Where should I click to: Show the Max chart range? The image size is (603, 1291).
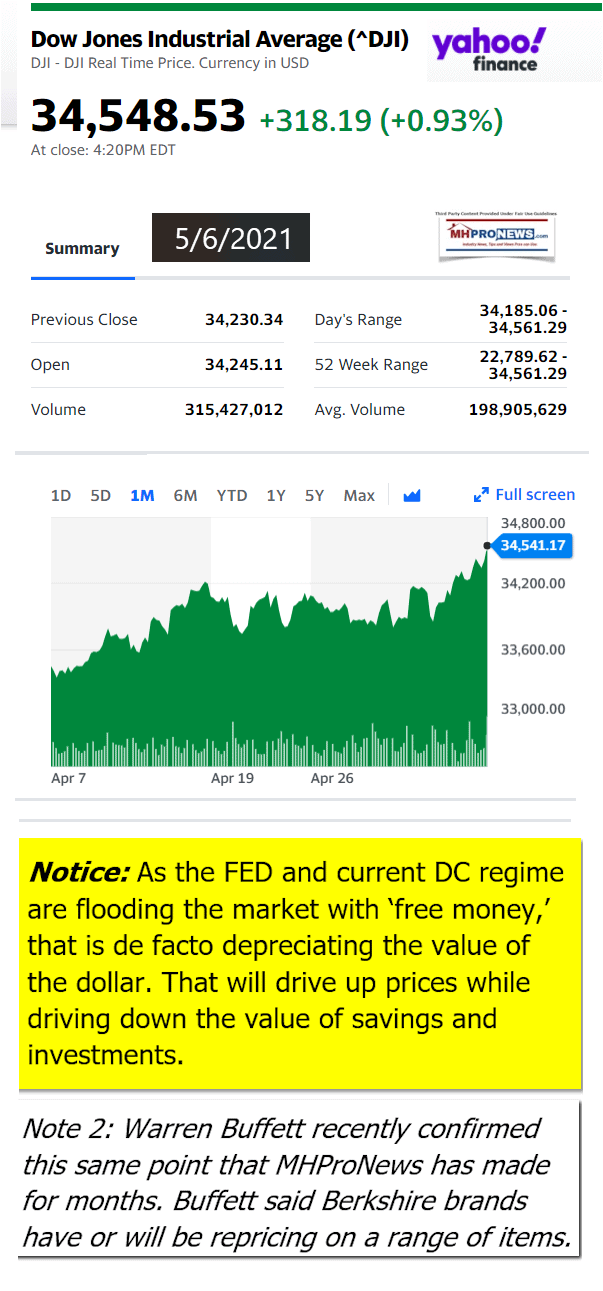coord(359,495)
